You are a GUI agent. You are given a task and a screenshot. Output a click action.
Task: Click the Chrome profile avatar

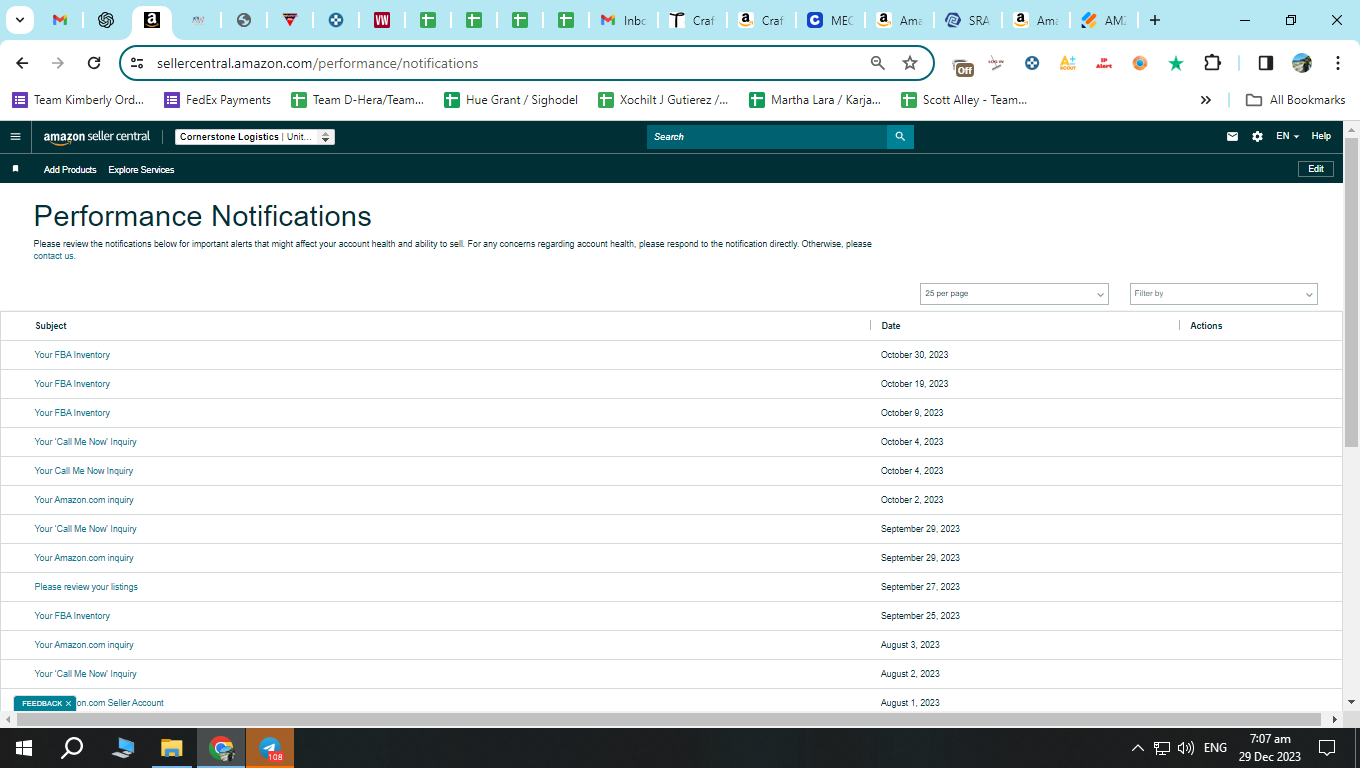pos(1302,63)
